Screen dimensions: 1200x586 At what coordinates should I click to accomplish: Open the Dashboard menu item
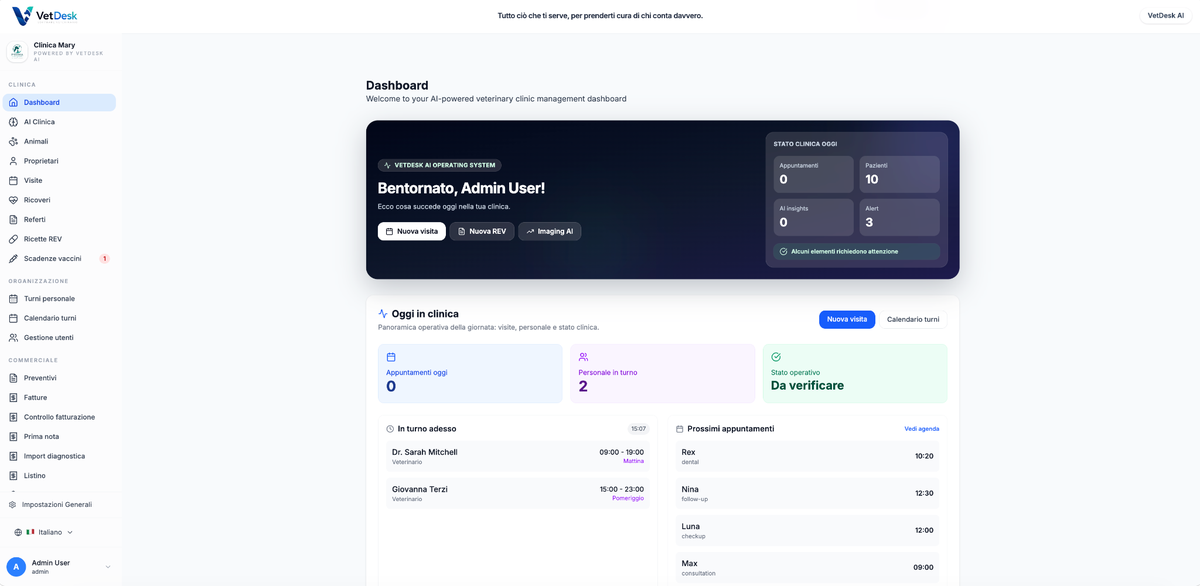click(x=59, y=102)
